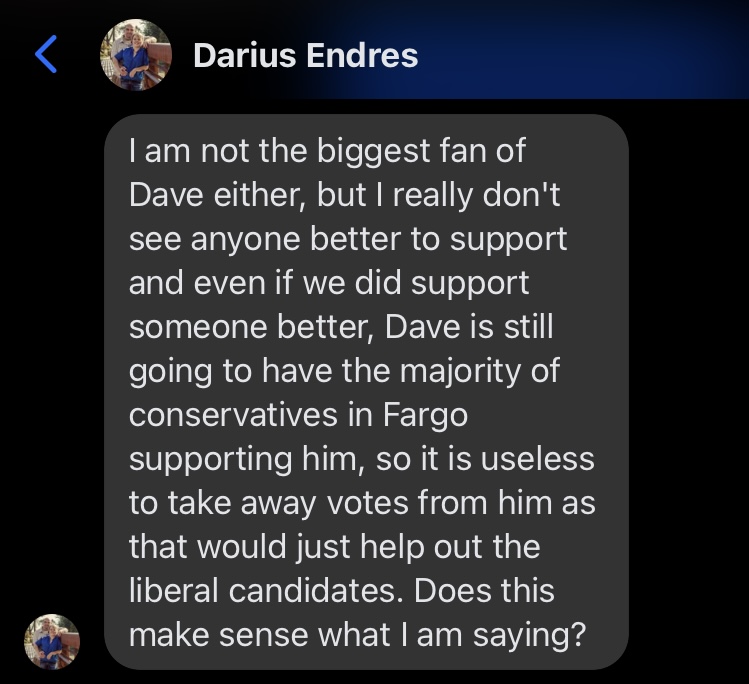This screenshot has height=684, width=749.
Task: Open the Darius Endres contact name
Action: coord(306,55)
